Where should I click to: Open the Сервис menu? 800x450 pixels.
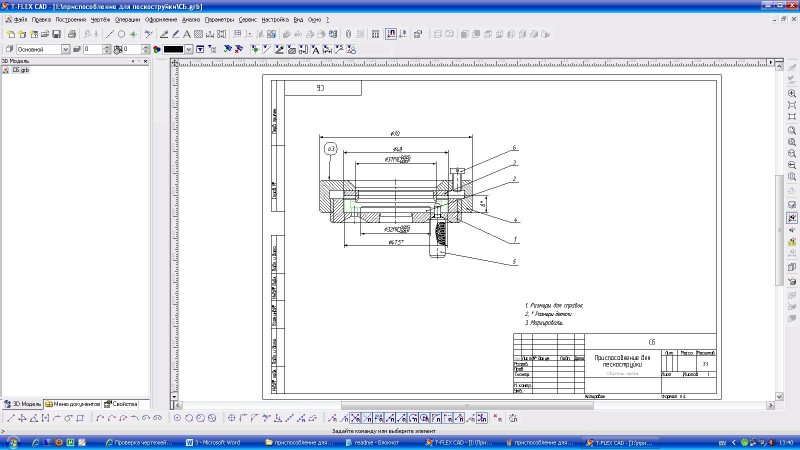coord(247,19)
